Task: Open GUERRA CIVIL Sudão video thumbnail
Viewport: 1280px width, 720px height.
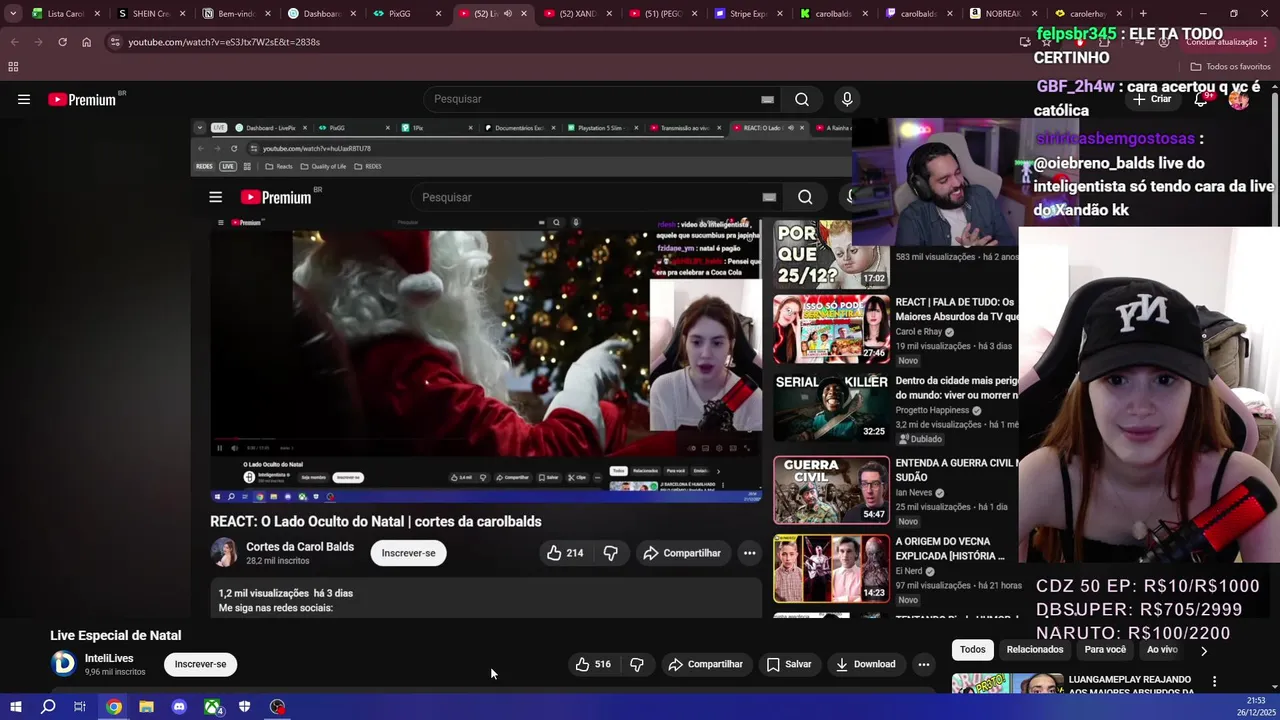Action: [x=831, y=489]
